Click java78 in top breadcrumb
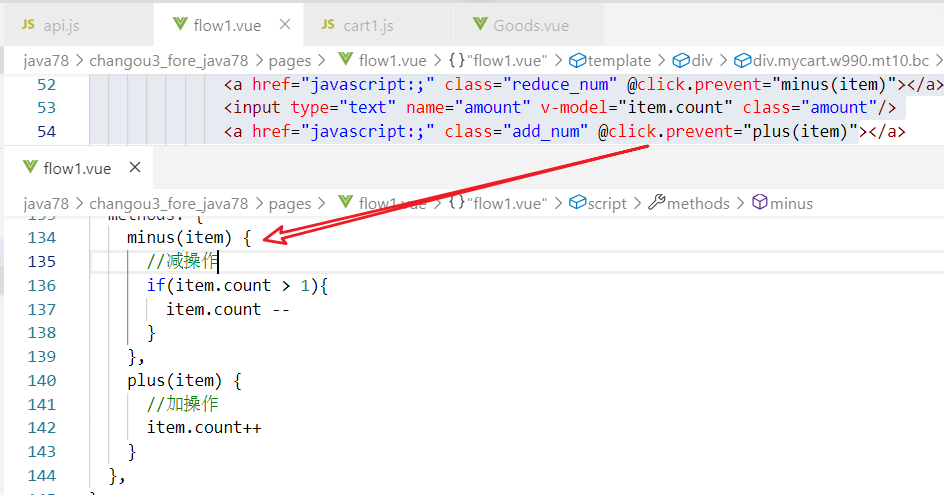 [46, 61]
